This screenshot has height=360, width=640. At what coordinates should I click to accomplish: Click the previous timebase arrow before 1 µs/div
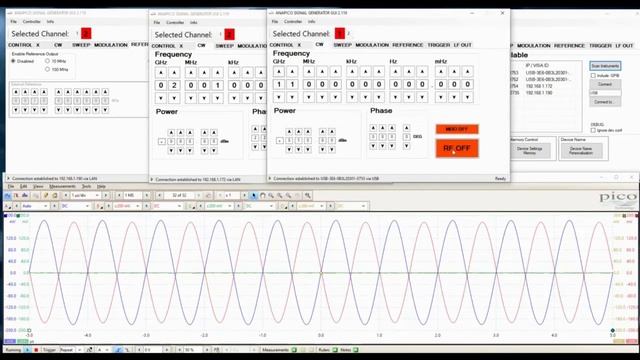[66, 196]
